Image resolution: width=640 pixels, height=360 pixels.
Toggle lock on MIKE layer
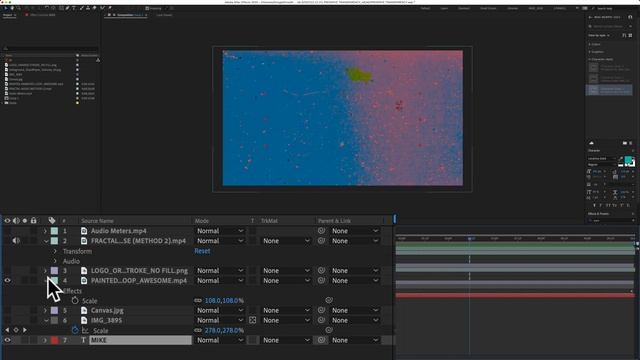(33, 340)
